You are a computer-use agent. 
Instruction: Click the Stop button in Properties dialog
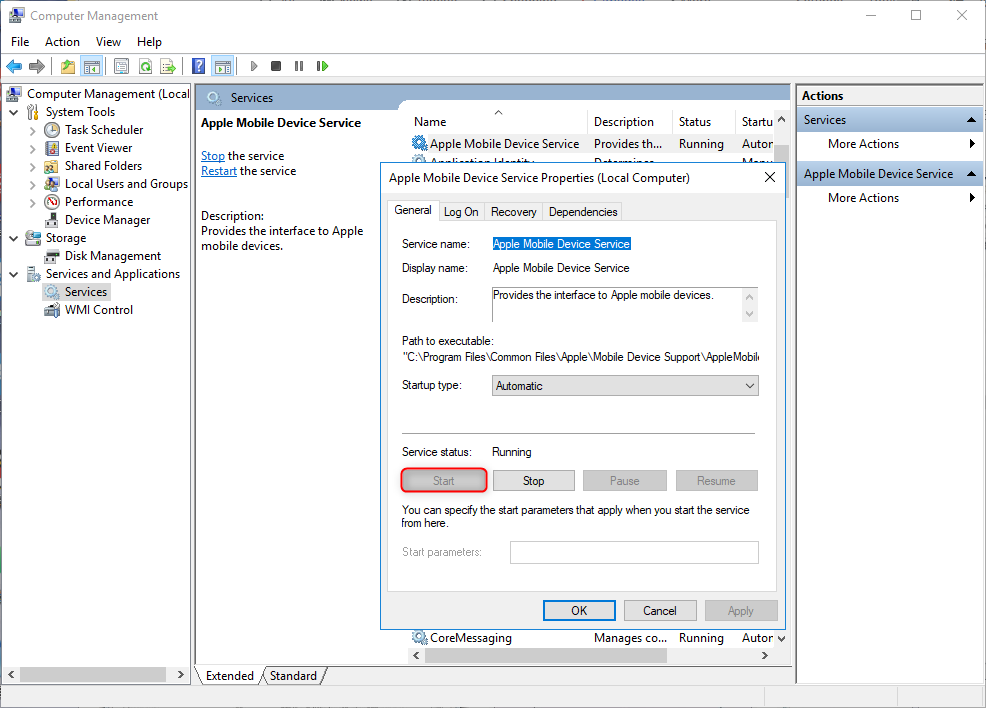533,481
